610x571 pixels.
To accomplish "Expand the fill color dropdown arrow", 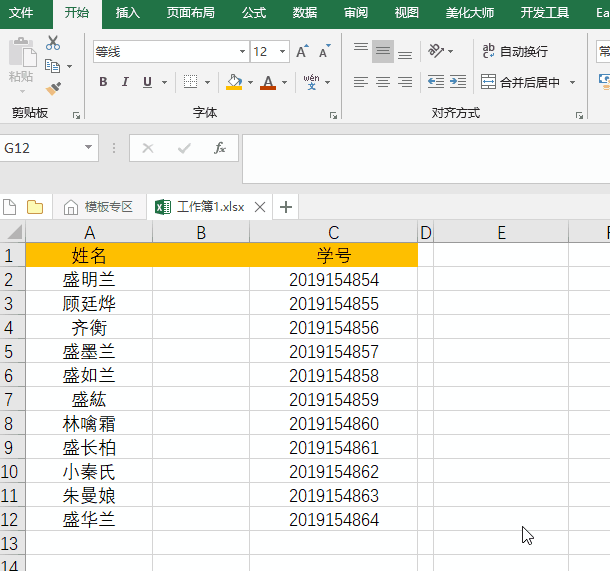I will click(x=251, y=82).
